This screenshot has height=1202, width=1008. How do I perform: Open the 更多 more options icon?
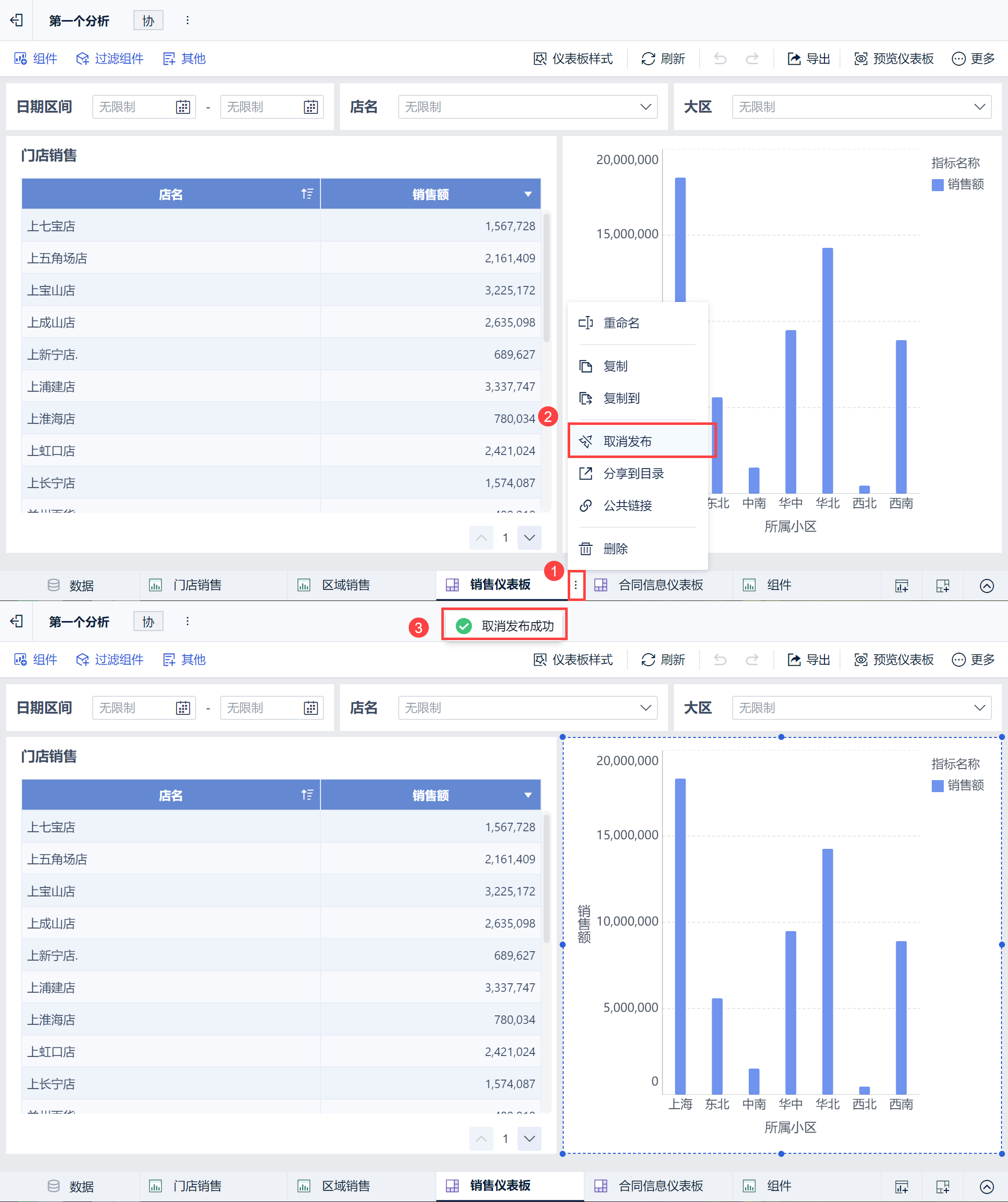click(x=959, y=59)
